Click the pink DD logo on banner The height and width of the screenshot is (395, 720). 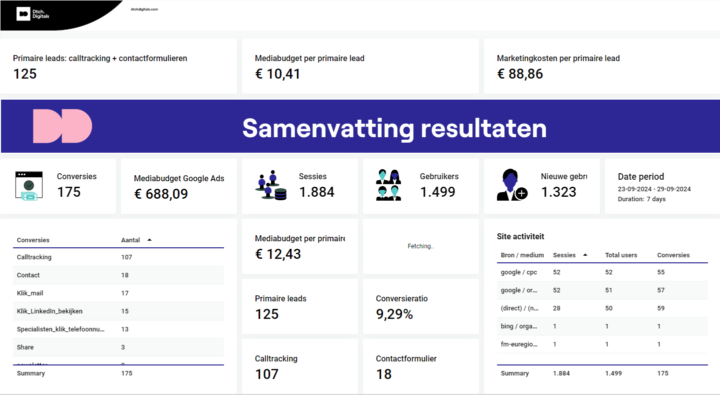(x=62, y=126)
